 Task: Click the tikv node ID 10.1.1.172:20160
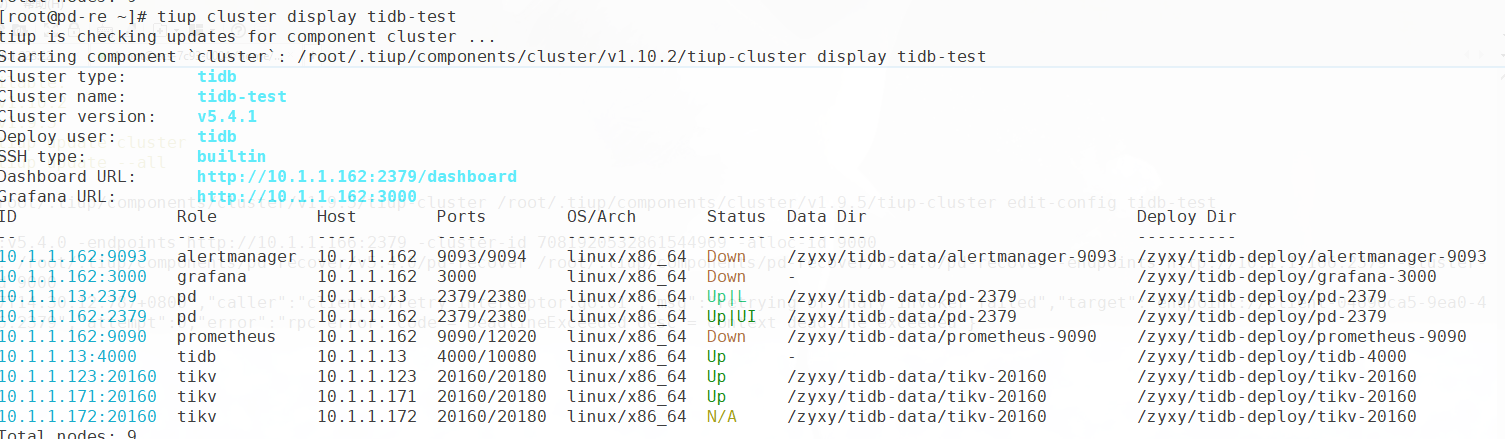(x=78, y=416)
